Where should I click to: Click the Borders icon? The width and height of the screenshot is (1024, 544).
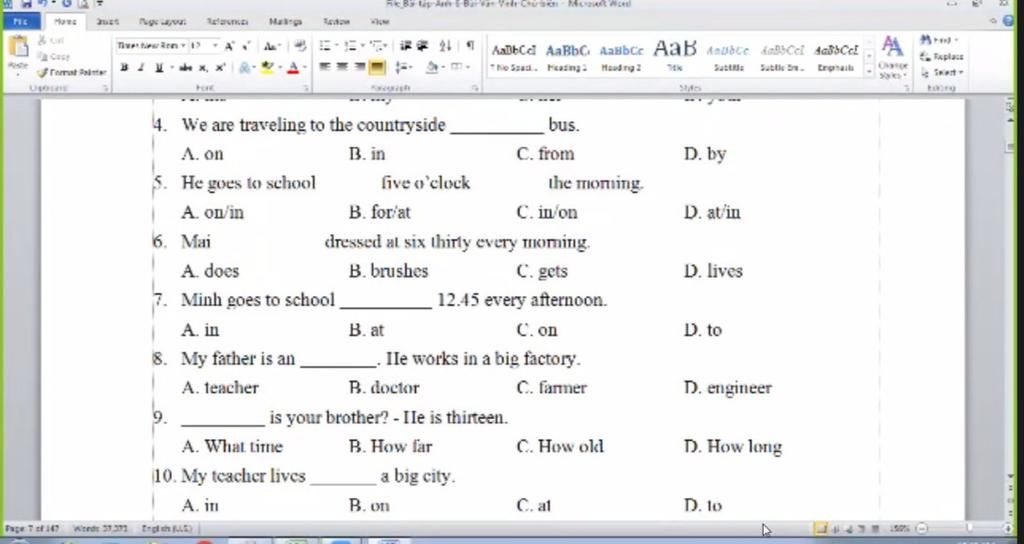point(457,67)
